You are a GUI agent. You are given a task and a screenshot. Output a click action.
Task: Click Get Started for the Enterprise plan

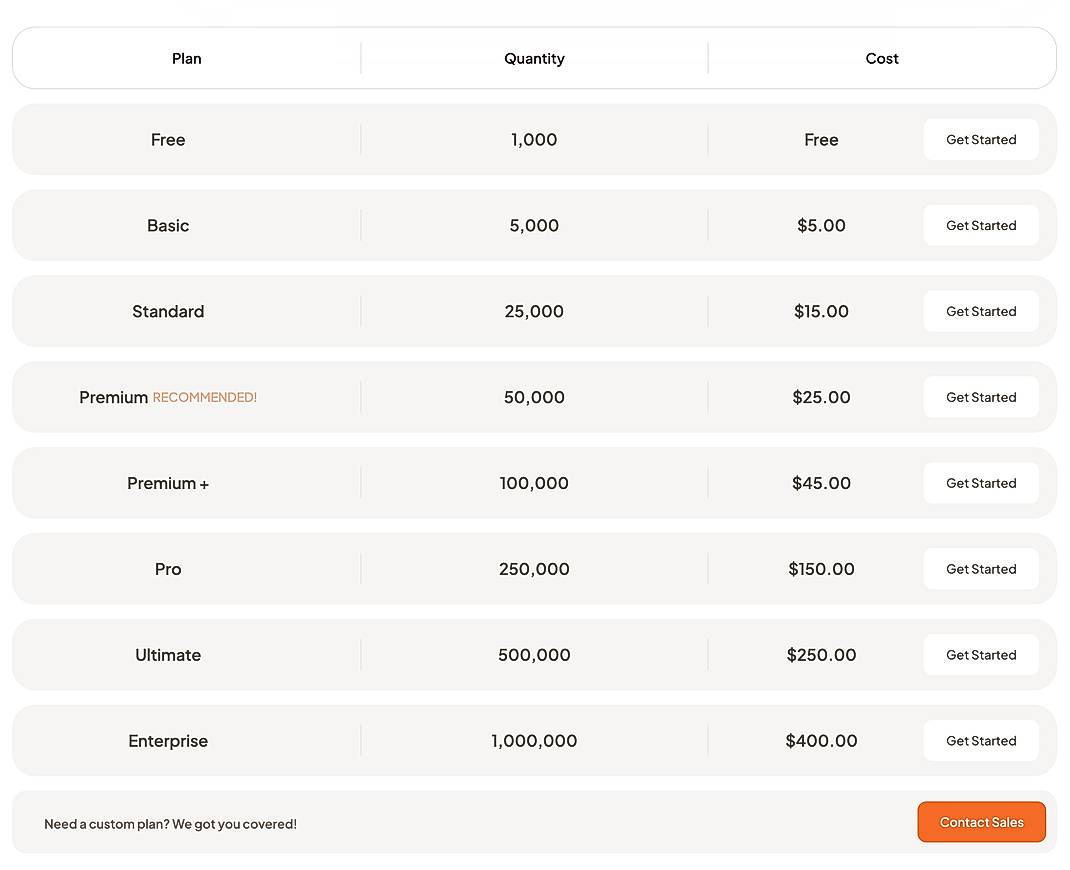[981, 741]
